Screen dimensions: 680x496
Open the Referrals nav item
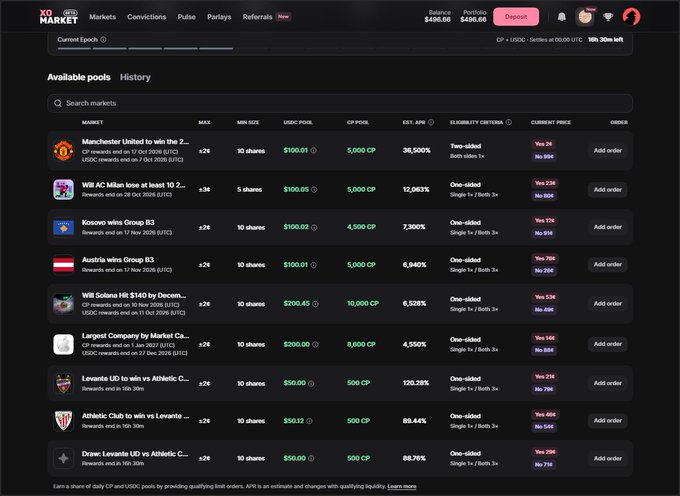(x=258, y=17)
